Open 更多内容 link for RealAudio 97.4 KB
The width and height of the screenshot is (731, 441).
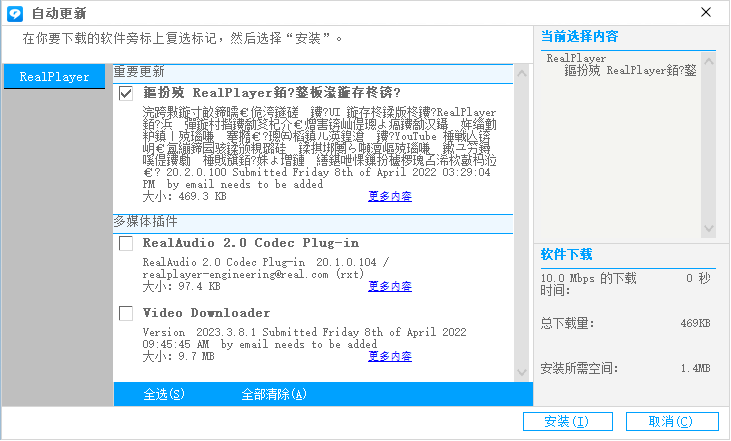coord(390,286)
